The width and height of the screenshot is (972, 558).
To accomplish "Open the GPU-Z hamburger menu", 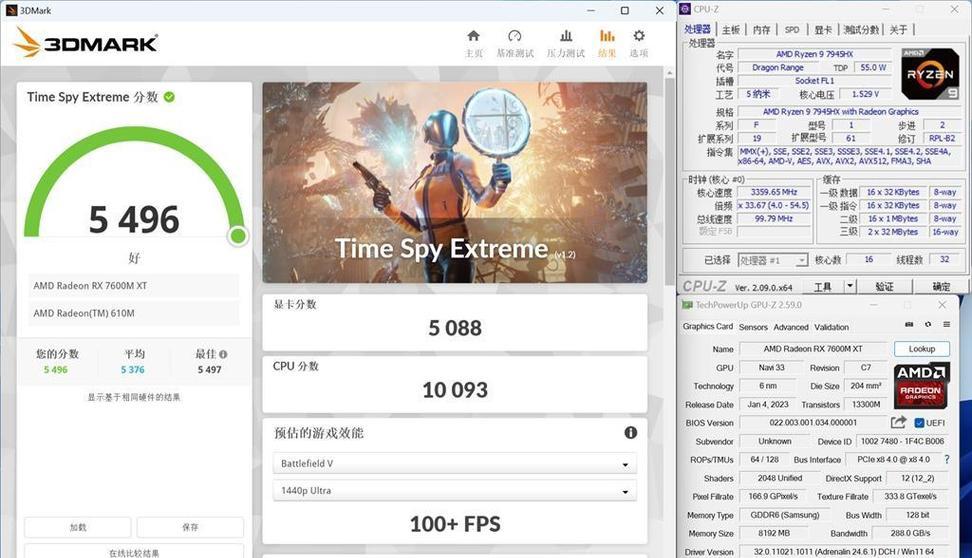I will coord(947,324).
